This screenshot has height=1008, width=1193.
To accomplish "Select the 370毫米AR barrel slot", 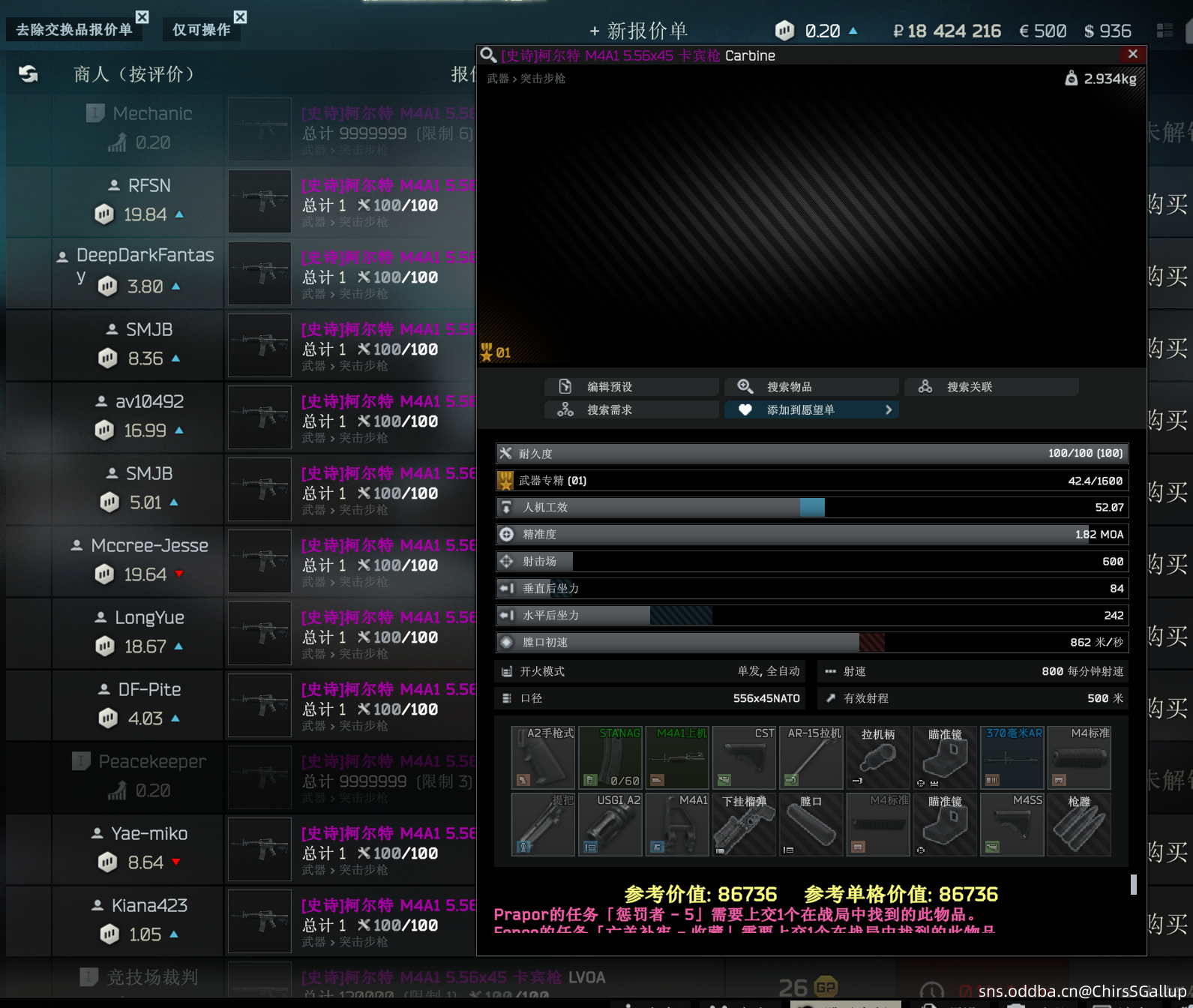I will pos(1012,757).
